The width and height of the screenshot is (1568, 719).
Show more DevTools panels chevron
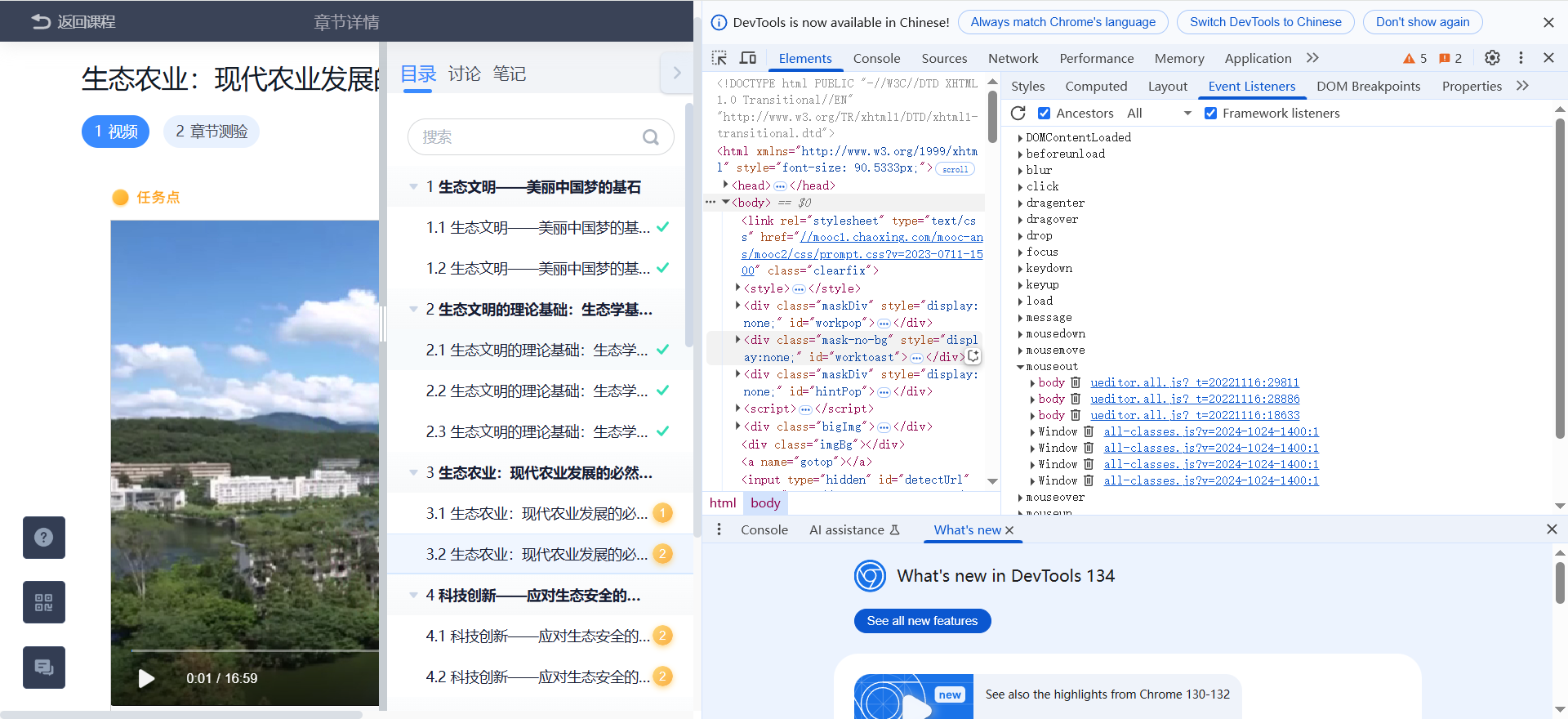pyautogui.click(x=1312, y=58)
